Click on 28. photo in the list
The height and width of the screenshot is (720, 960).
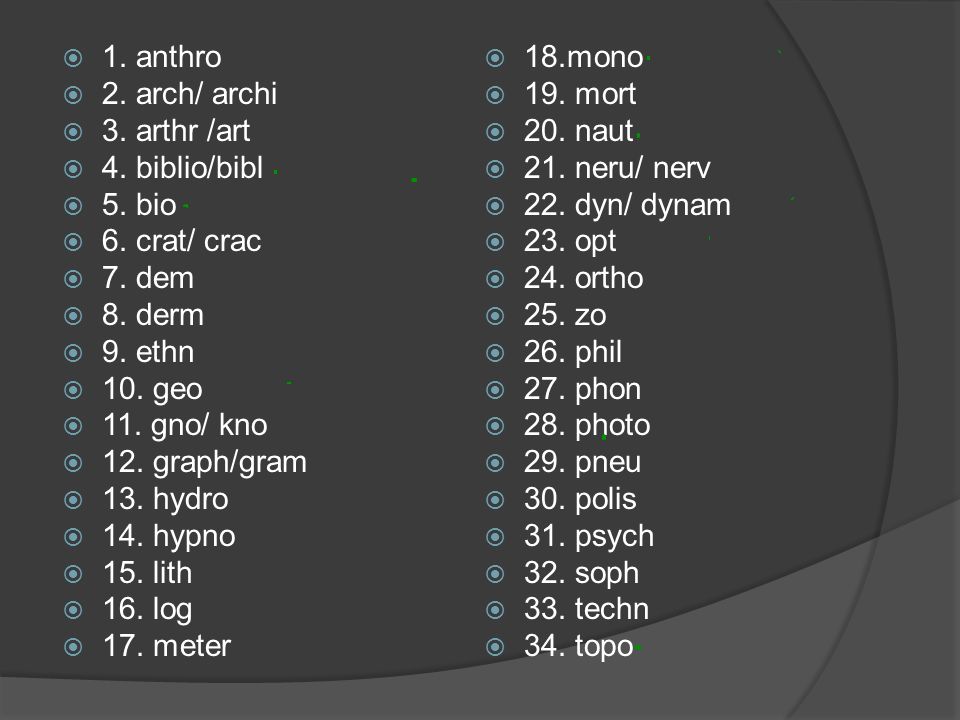(587, 426)
